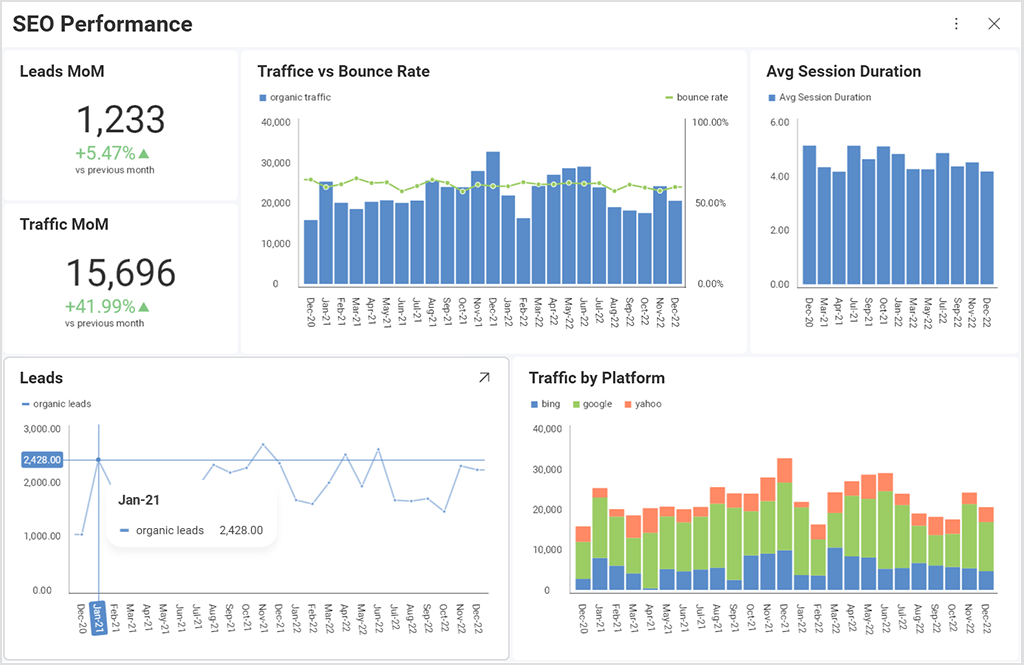Select the highlighted Jan-21 axis label

100,615
